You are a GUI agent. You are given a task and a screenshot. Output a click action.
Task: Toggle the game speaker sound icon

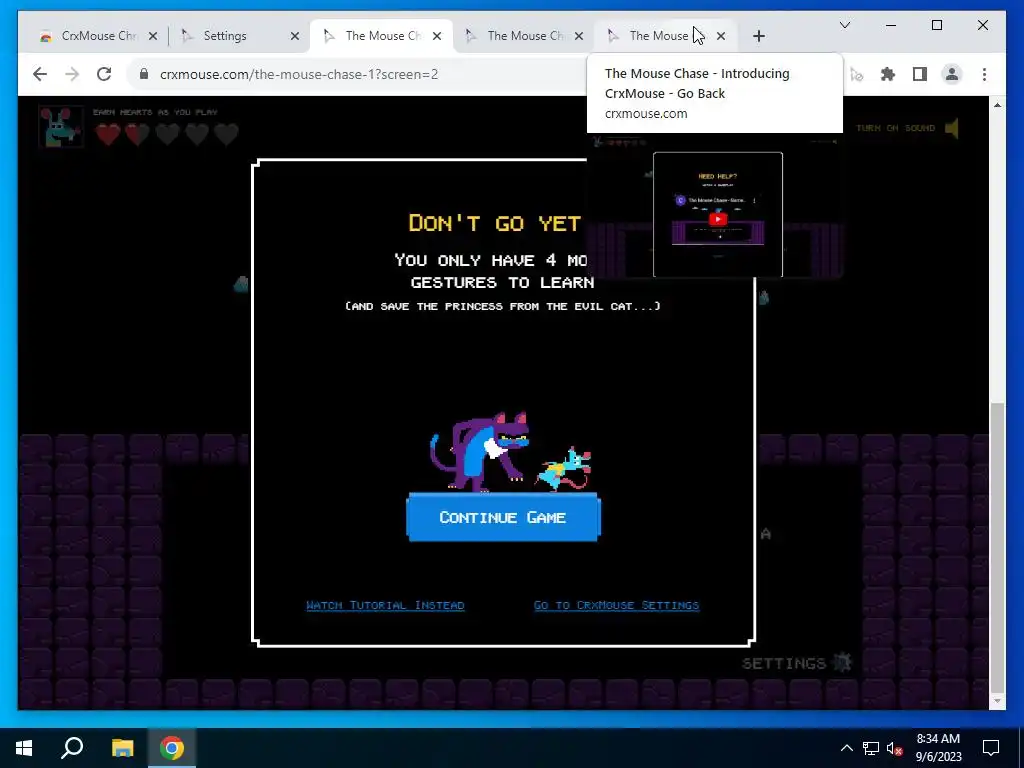coord(952,128)
